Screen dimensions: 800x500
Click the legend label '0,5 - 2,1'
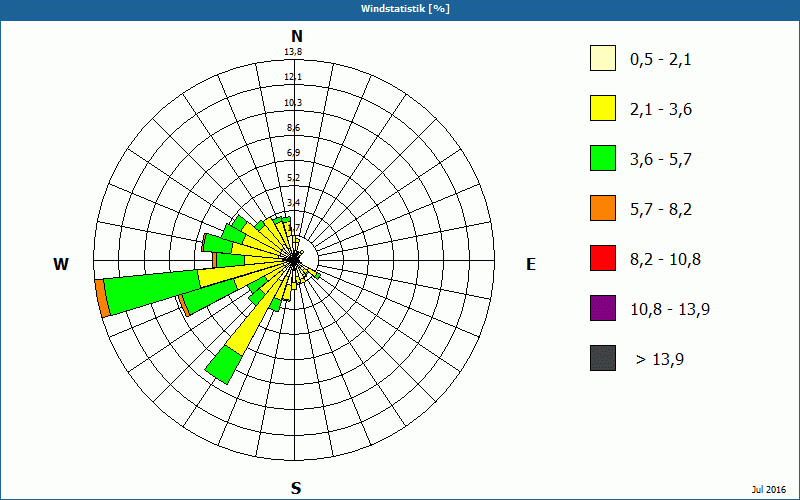661,60
